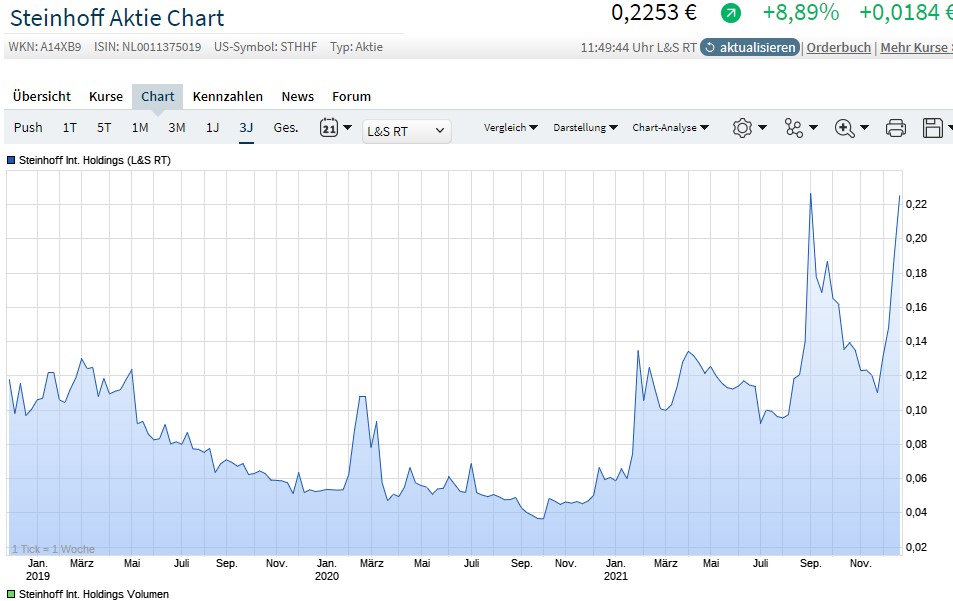The height and width of the screenshot is (601, 953).
Task: Open the News tab
Action: pyautogui.click(x=297, y=96)
